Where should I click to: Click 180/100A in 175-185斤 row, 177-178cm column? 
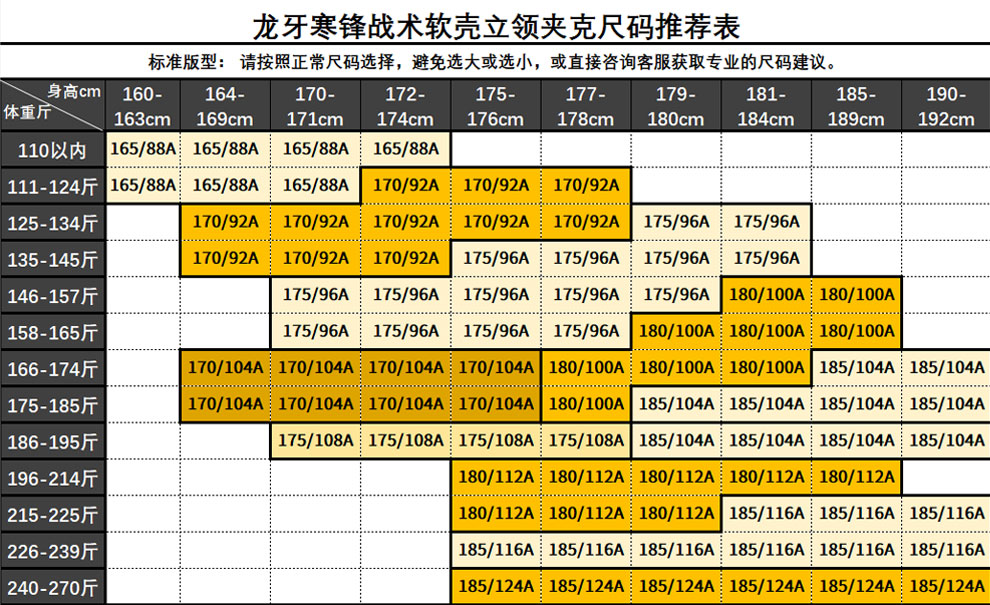pos(586,404)
